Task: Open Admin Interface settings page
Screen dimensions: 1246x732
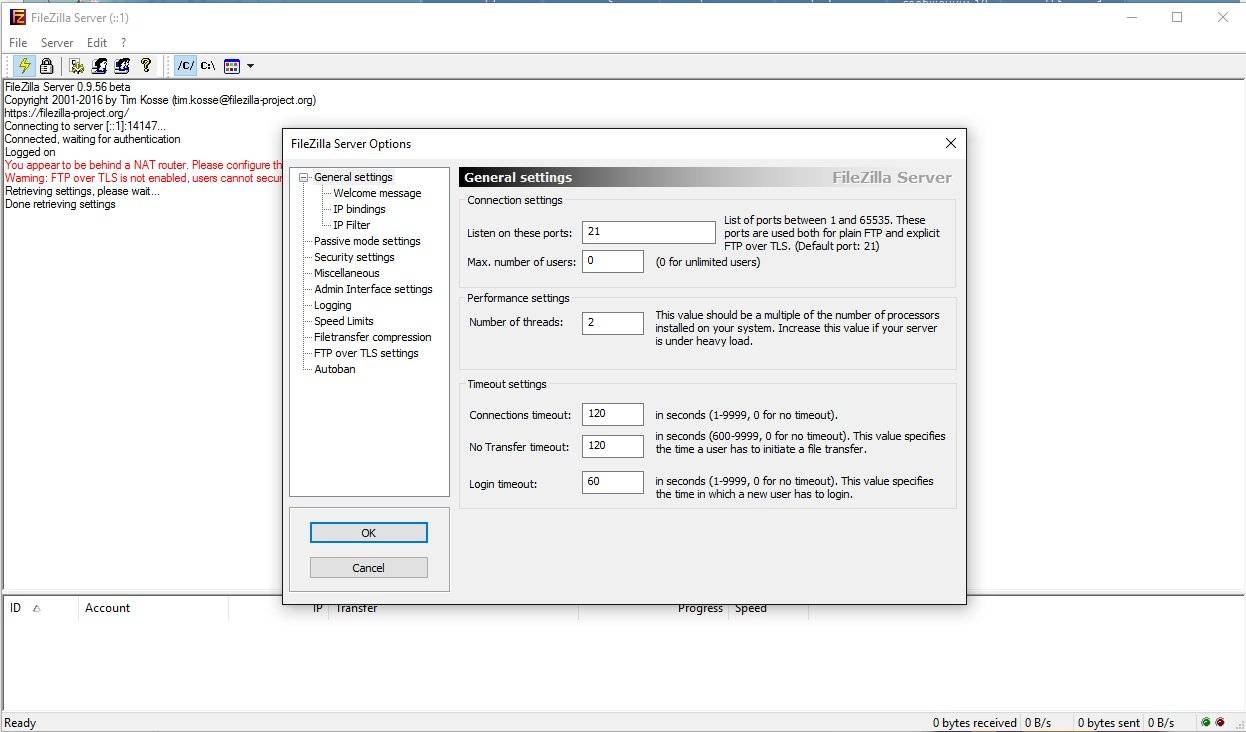Action: point(373,289)
